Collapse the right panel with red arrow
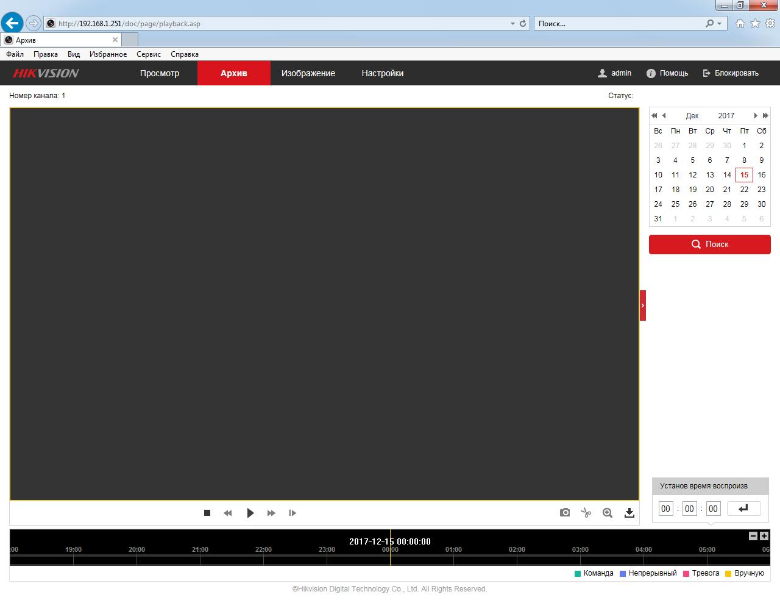The width and height of the screenshot is (780, 600). 643,305
